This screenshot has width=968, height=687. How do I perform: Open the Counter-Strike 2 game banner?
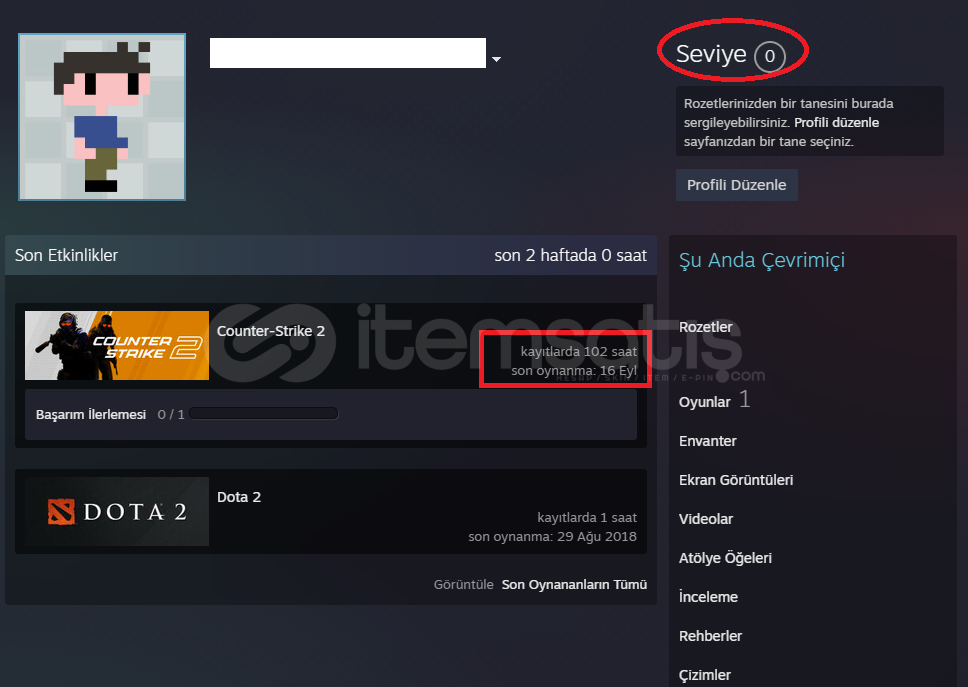(x=117, y=345)
